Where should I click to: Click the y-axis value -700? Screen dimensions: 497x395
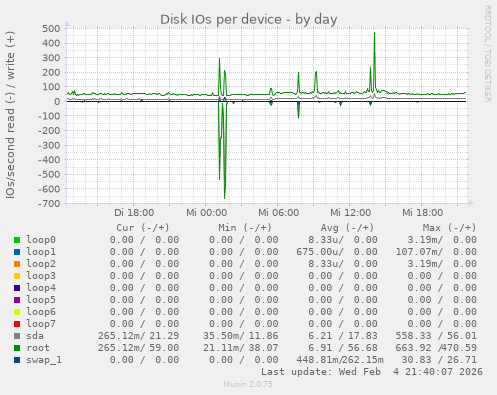[x=49, y=203]
